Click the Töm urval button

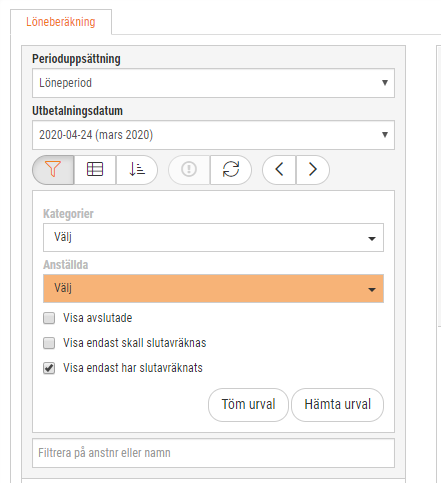coord(248,405)
